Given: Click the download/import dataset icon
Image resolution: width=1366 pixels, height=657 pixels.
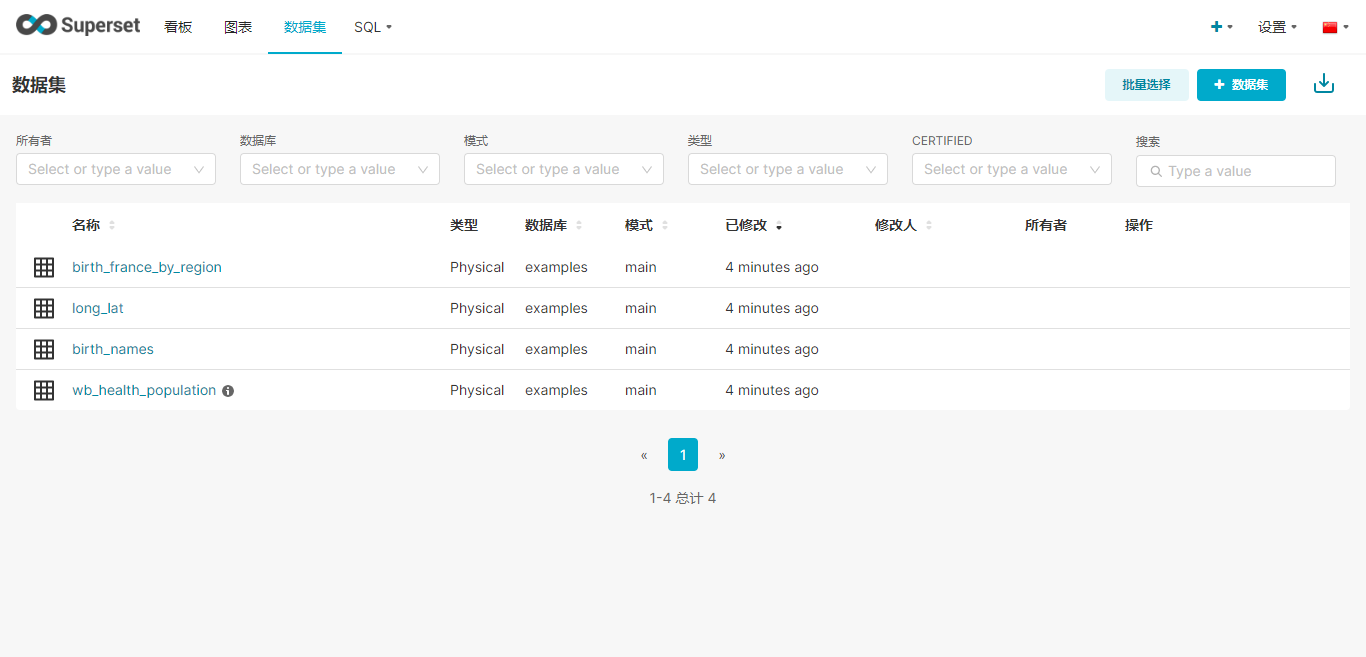Looking at the screenshot, I should pyautogui.click(x=1323, y=84).
